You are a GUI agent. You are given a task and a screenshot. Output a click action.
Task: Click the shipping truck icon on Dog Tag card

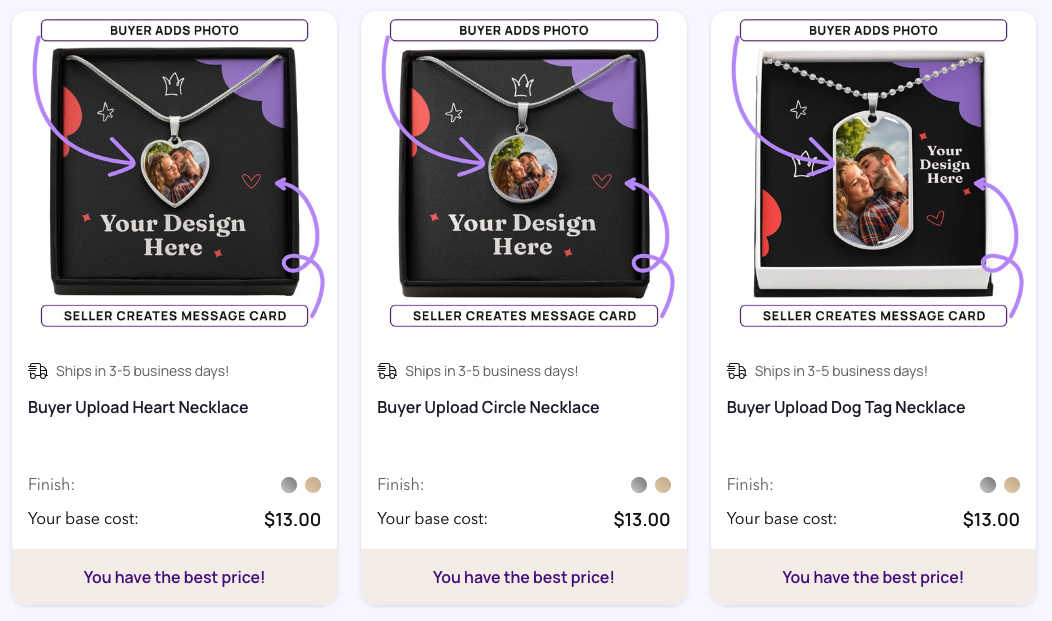(x=737, y=371)
